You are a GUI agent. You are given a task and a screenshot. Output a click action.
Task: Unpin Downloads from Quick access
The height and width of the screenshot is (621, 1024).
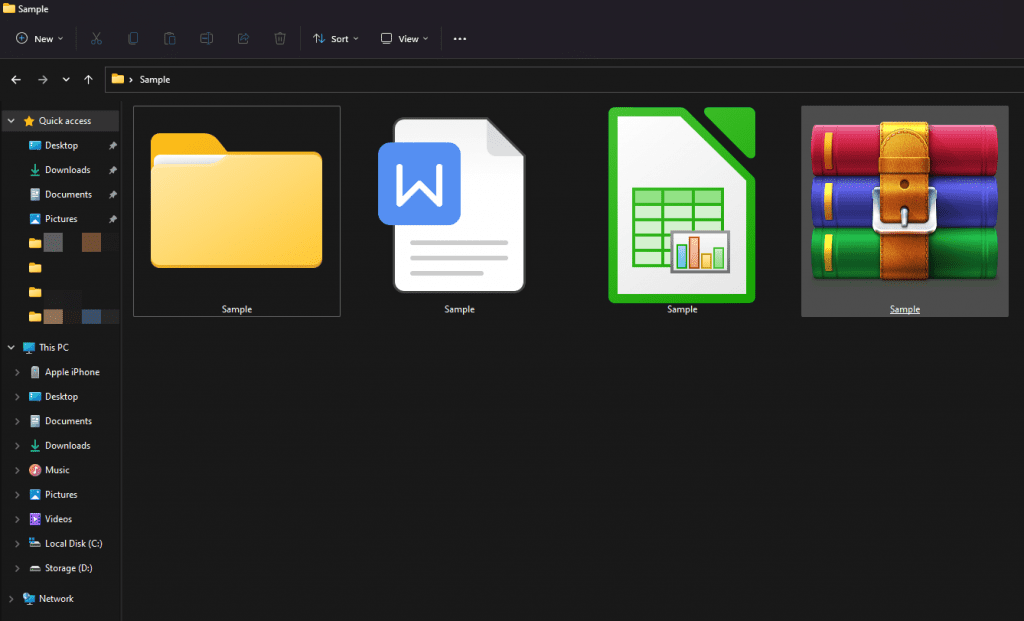pyautogui.click(x=111, y=169)
